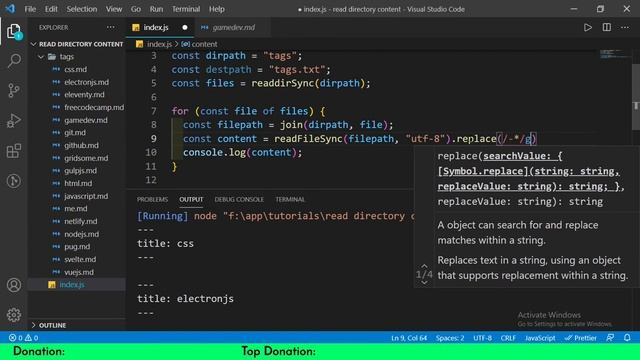Open the Git graph icon in activity bar
The height and width of the screenshot is (360, 640).
14,181
